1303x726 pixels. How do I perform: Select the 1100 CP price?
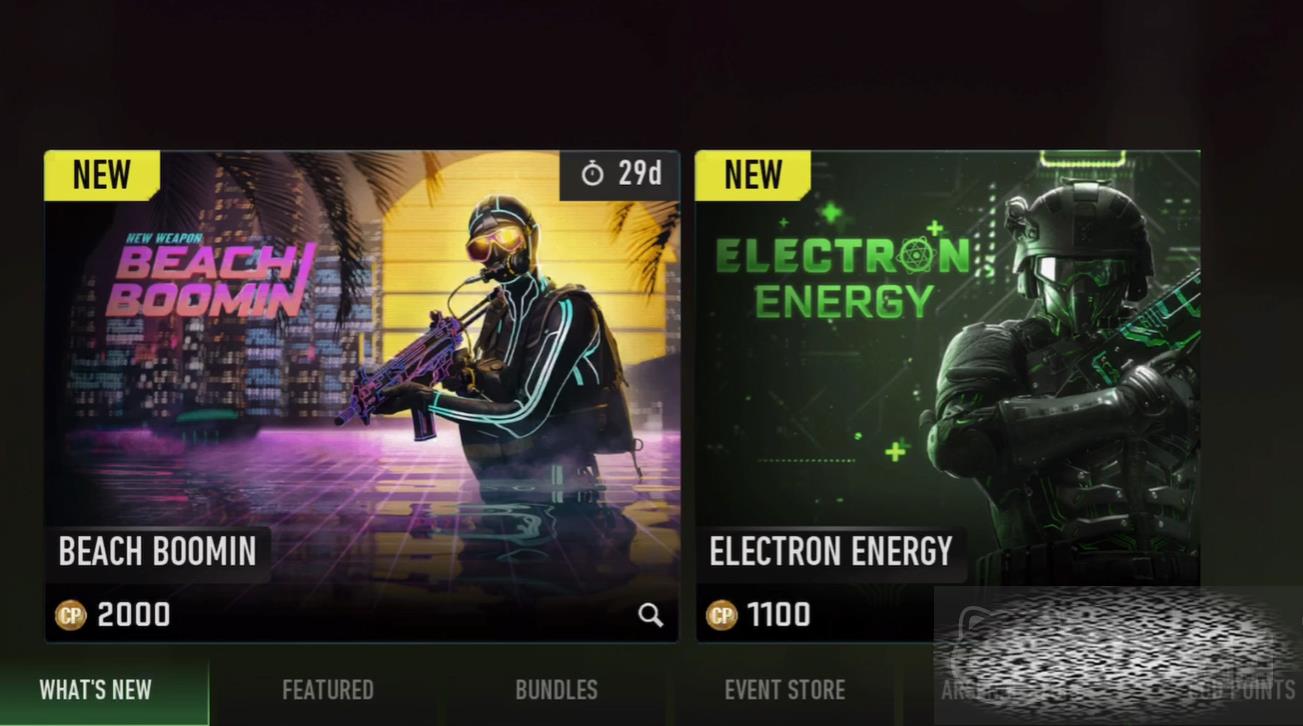point(779,615)
